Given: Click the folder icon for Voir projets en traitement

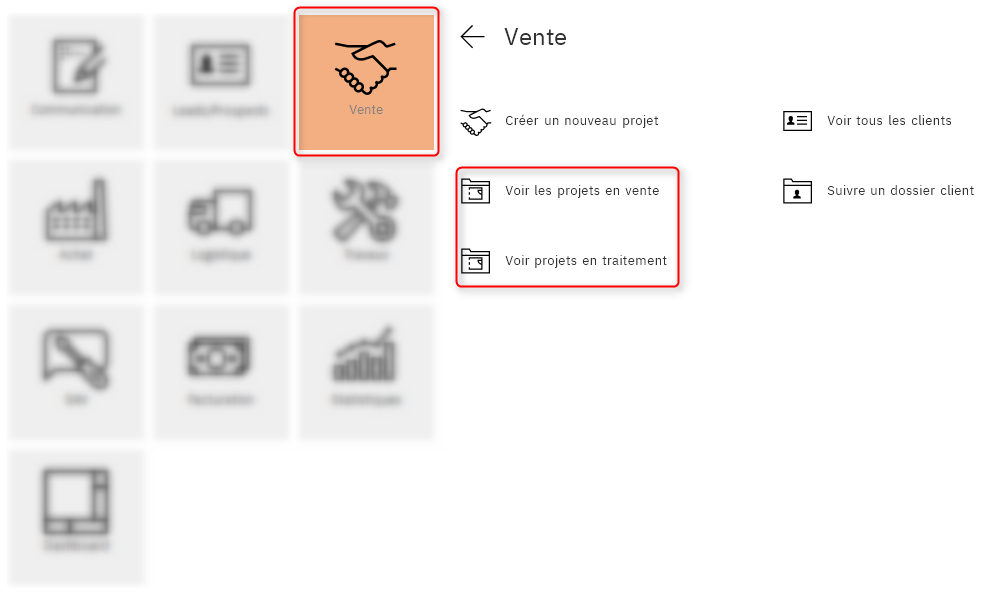Looking at the screenshot, I should tap(475, 261).
